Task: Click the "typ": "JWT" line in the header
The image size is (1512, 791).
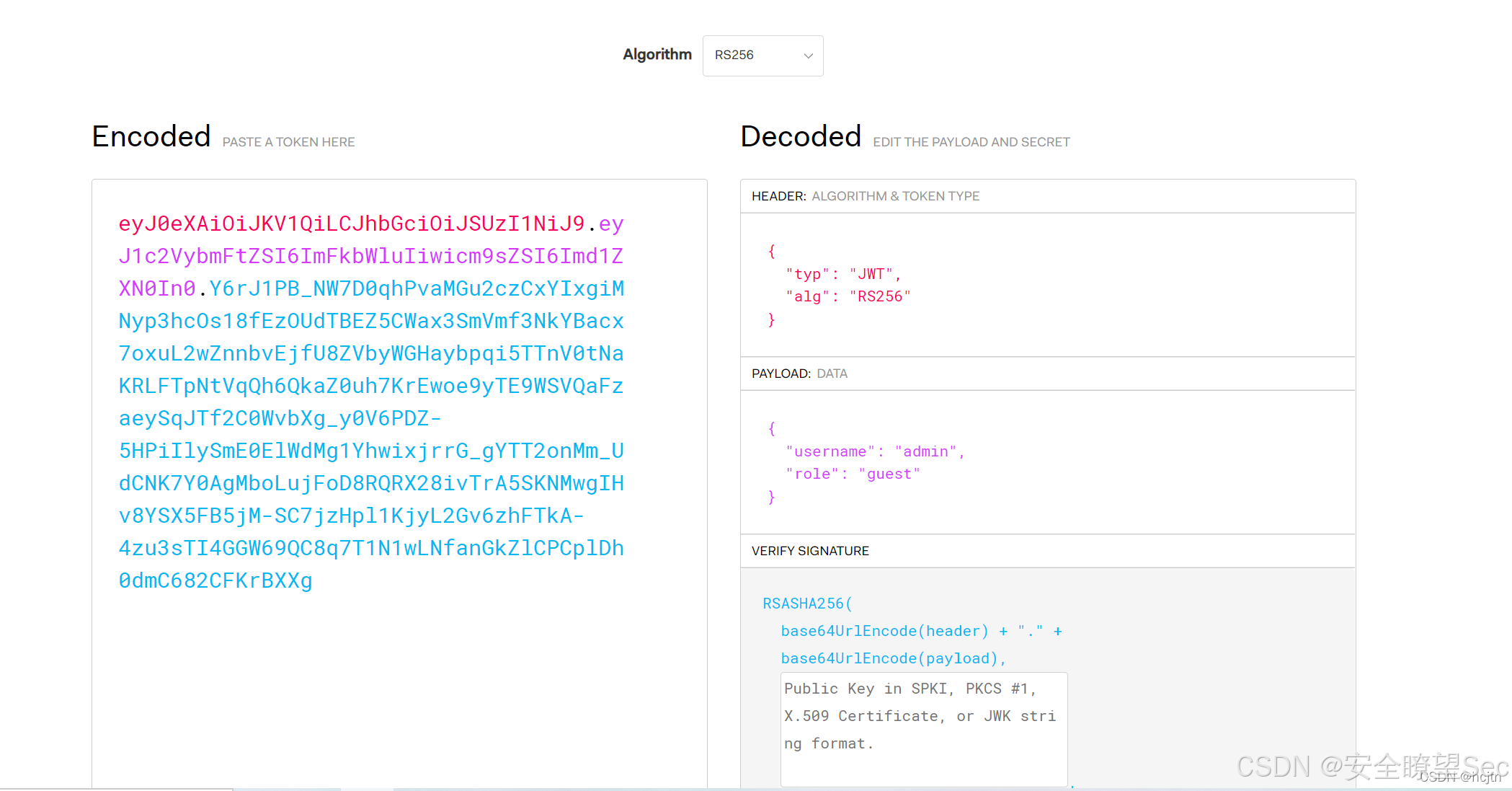Action: coord(842,274)
